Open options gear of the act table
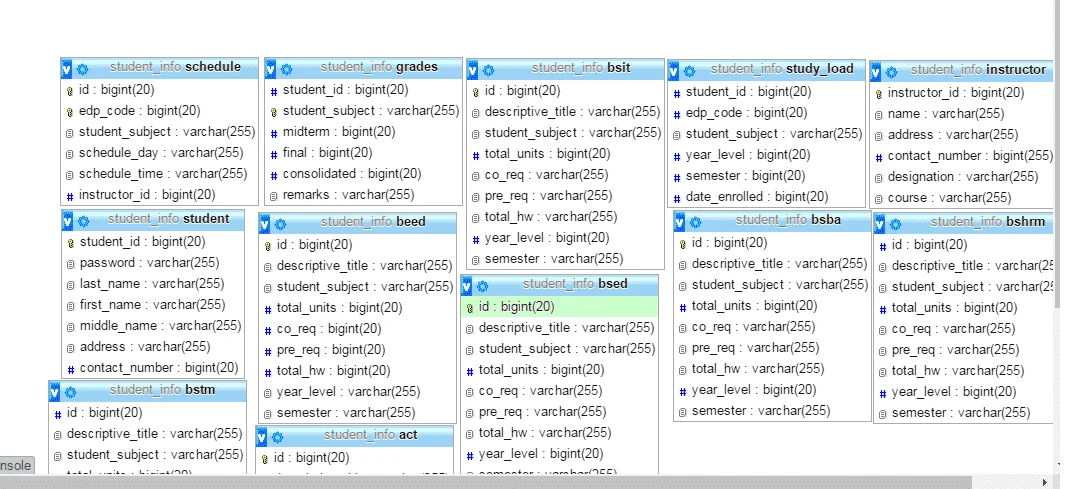The height and width of the screenshot is (489, 1067). pyautogui.click(x=278, y=437)
